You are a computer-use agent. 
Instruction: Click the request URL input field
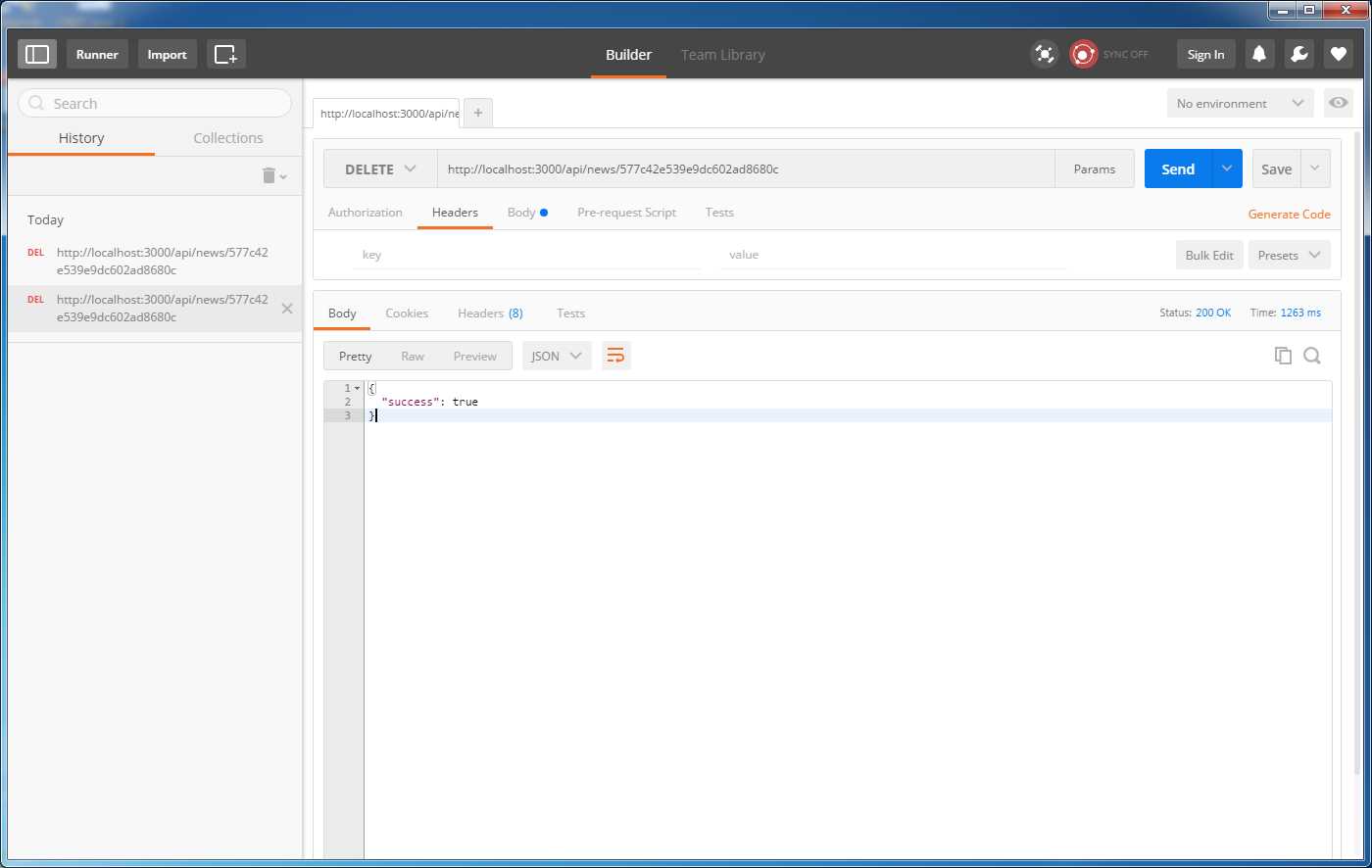click(746, 169)
